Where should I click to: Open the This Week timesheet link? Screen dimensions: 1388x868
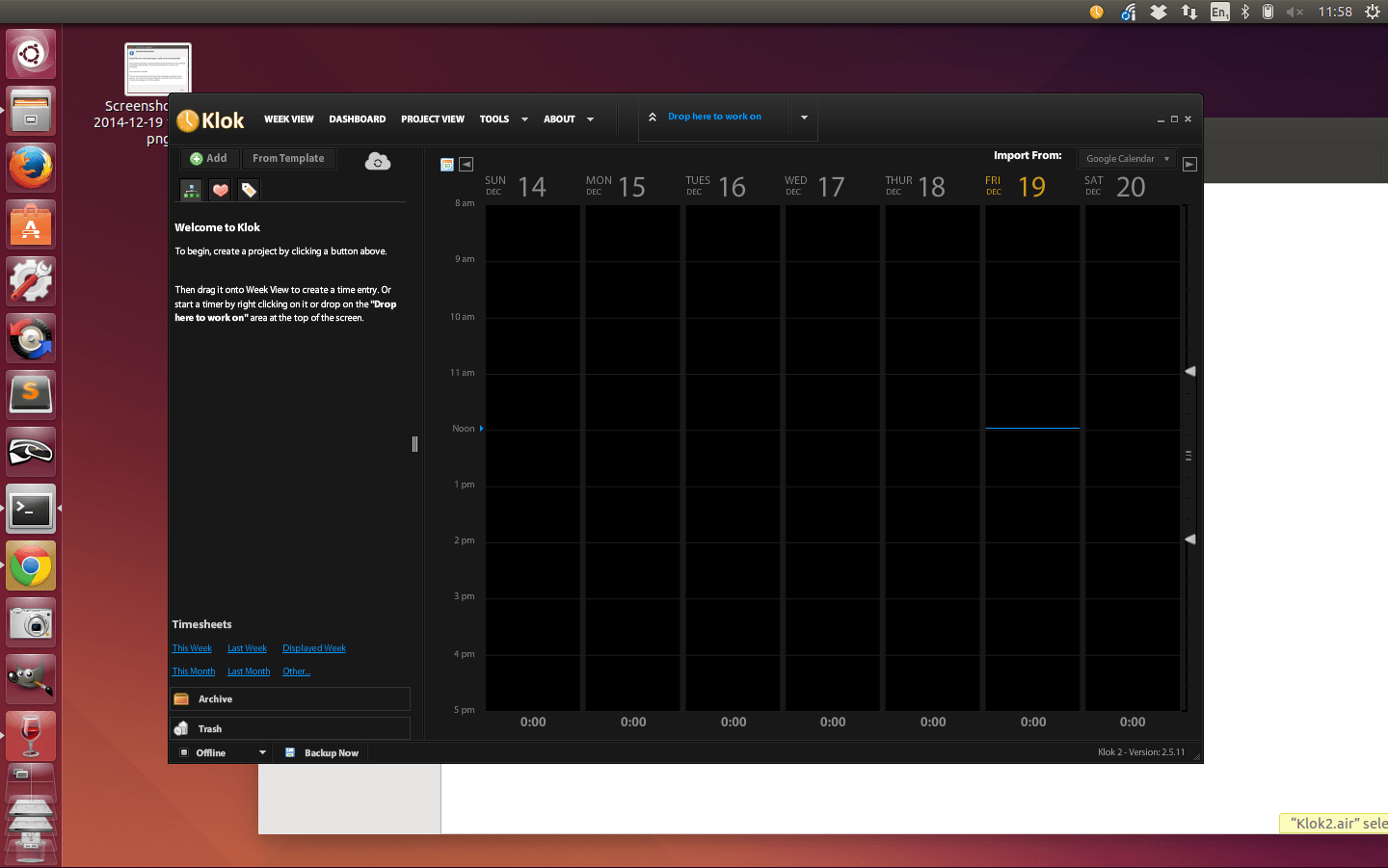pos(192,648)
